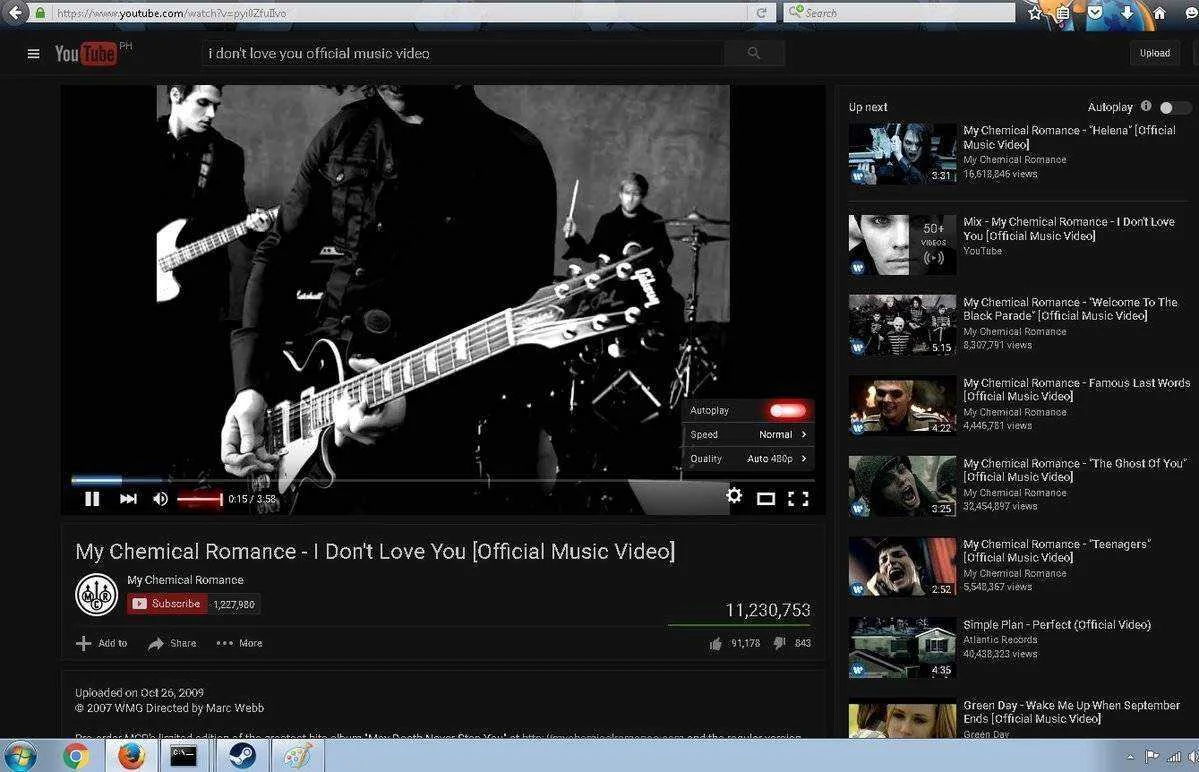The height and width of the screenshot is (772, 1199).
Task: Open Chrome from the taskbar
Action: tap(76, 757)
